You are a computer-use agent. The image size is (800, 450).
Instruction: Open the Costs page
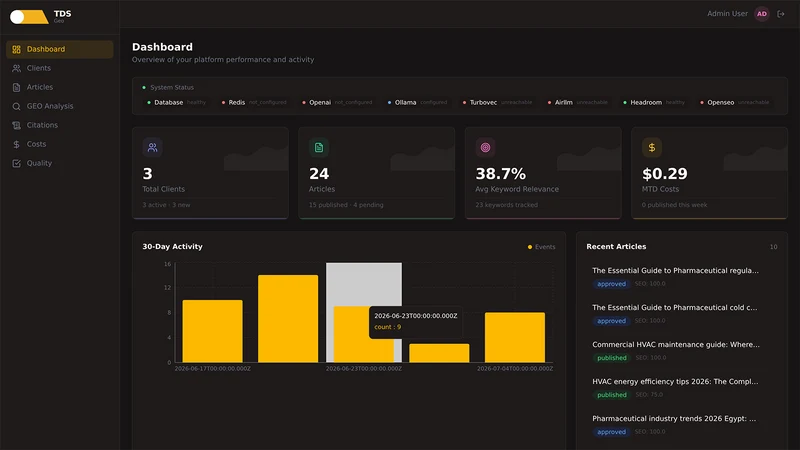[60, 144]
